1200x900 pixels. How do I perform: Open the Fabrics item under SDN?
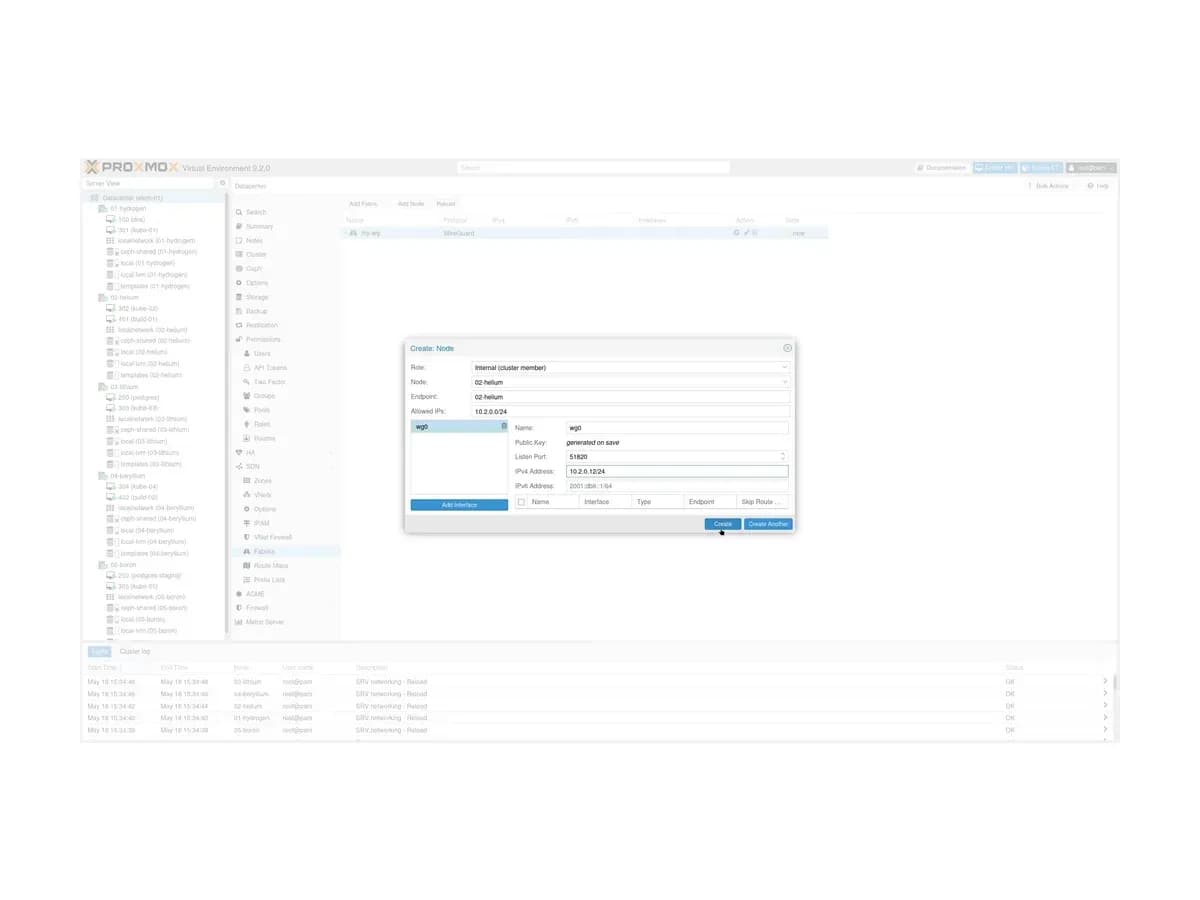(x=285, y=552)
